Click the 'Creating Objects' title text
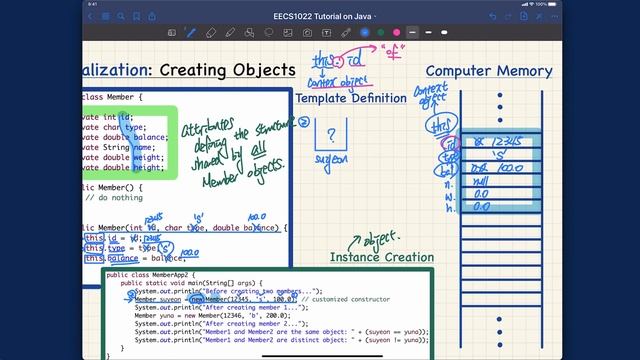 click(x=227, y=70)
